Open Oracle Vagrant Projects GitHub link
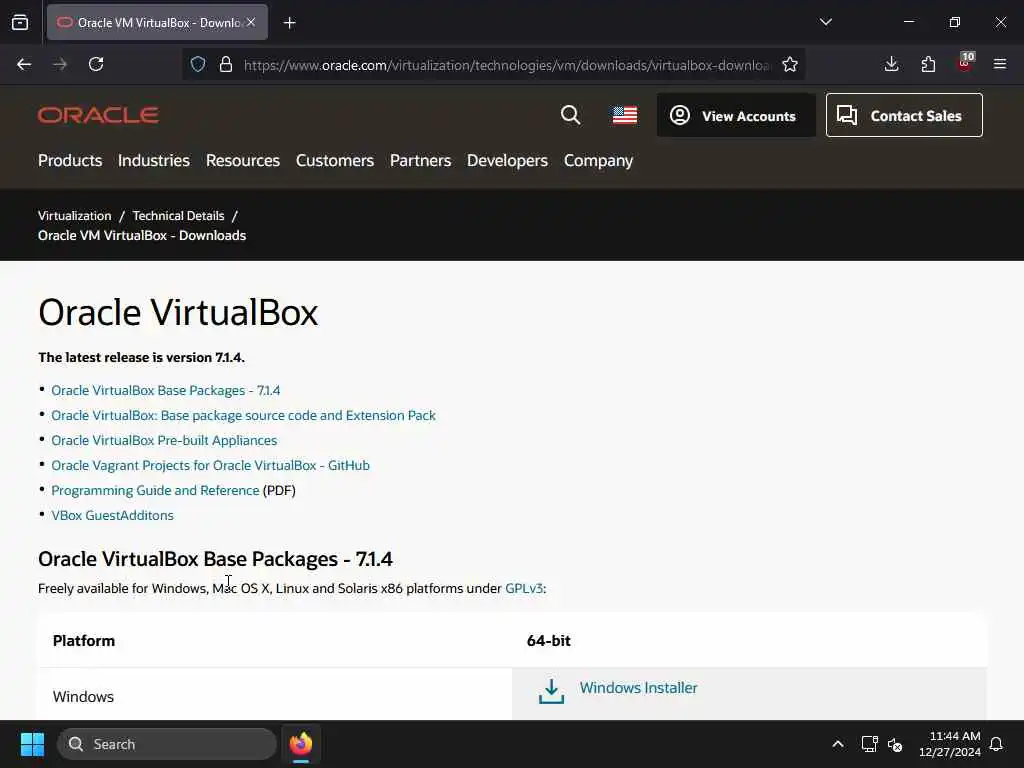This screenshot has height=768, width=1024. (210, 466)
